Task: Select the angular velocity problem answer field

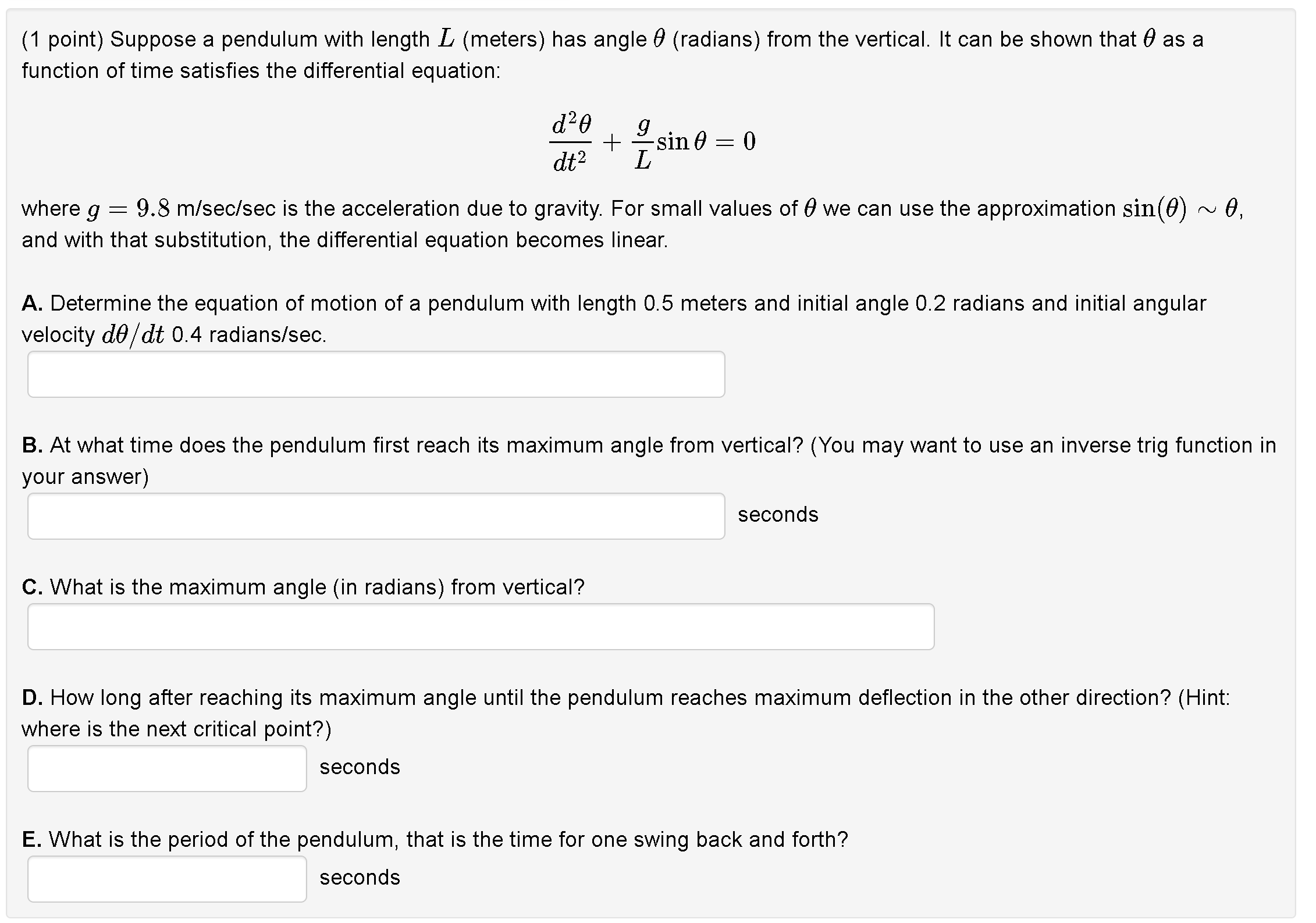Action: 375,374
